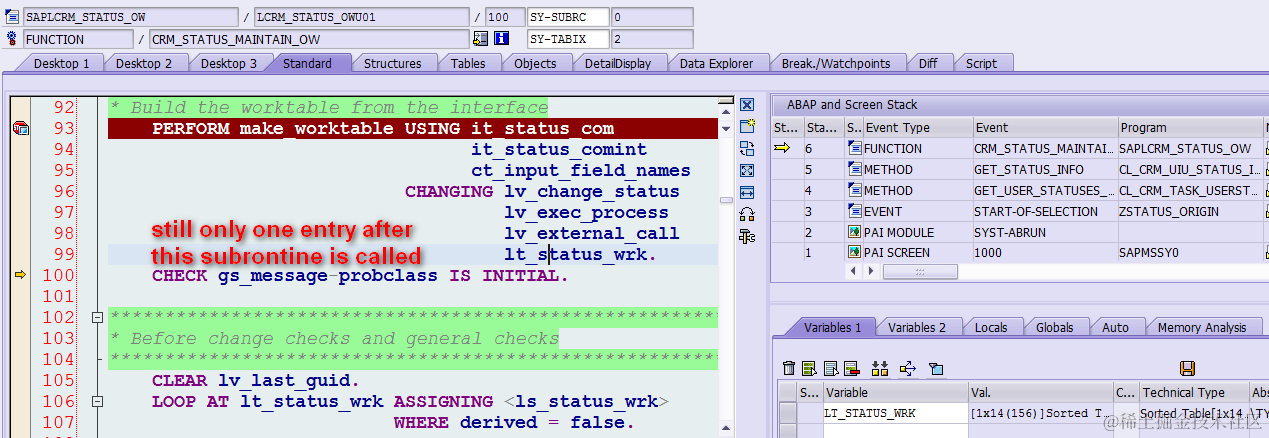Open the Memory Analysis tab
This screenshot has height=438, width=1269.
[1202, 327]
